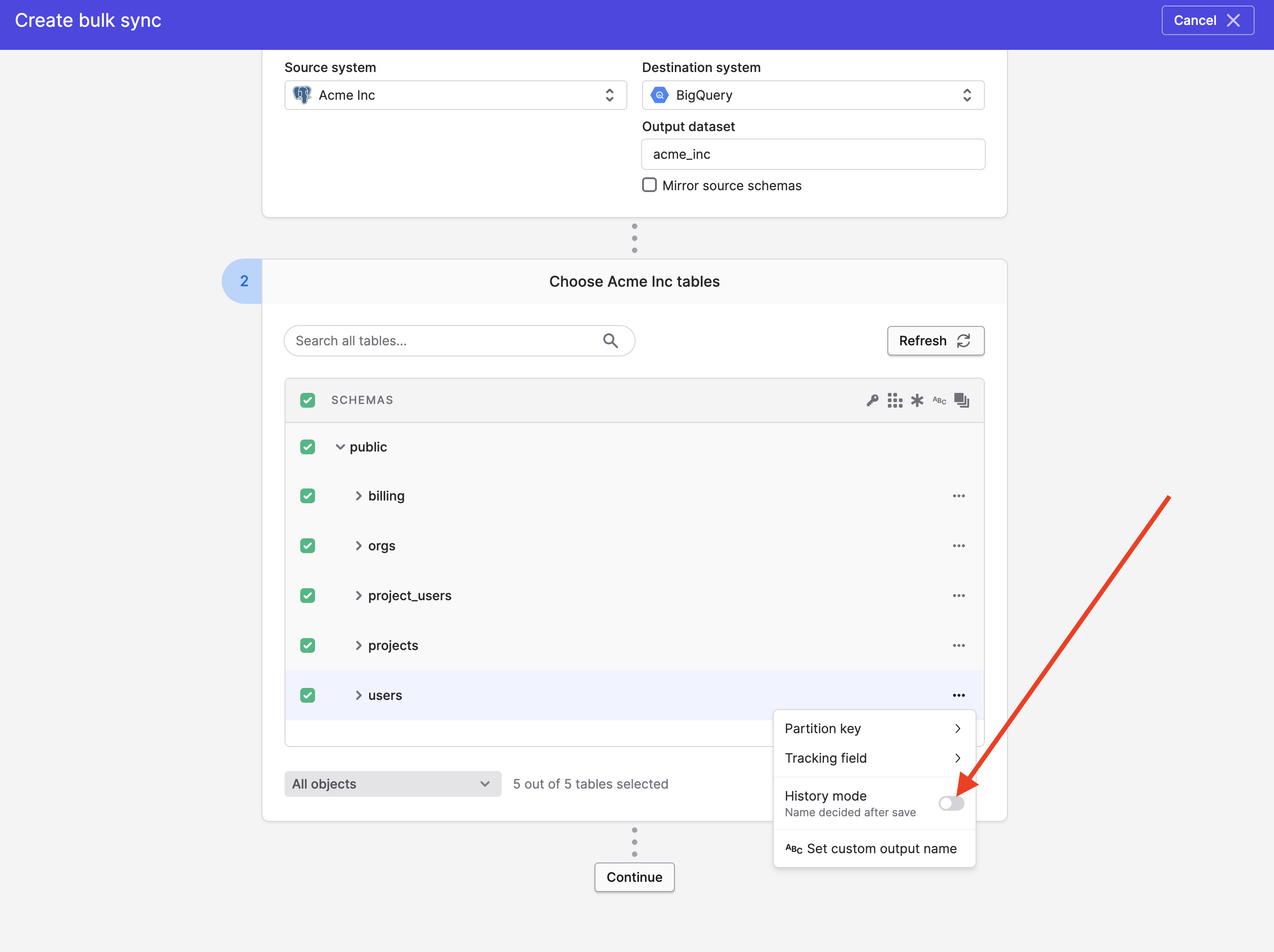Click the partition key icon in the Schemas header
The image size is (1274, 952).
point(872,400)
